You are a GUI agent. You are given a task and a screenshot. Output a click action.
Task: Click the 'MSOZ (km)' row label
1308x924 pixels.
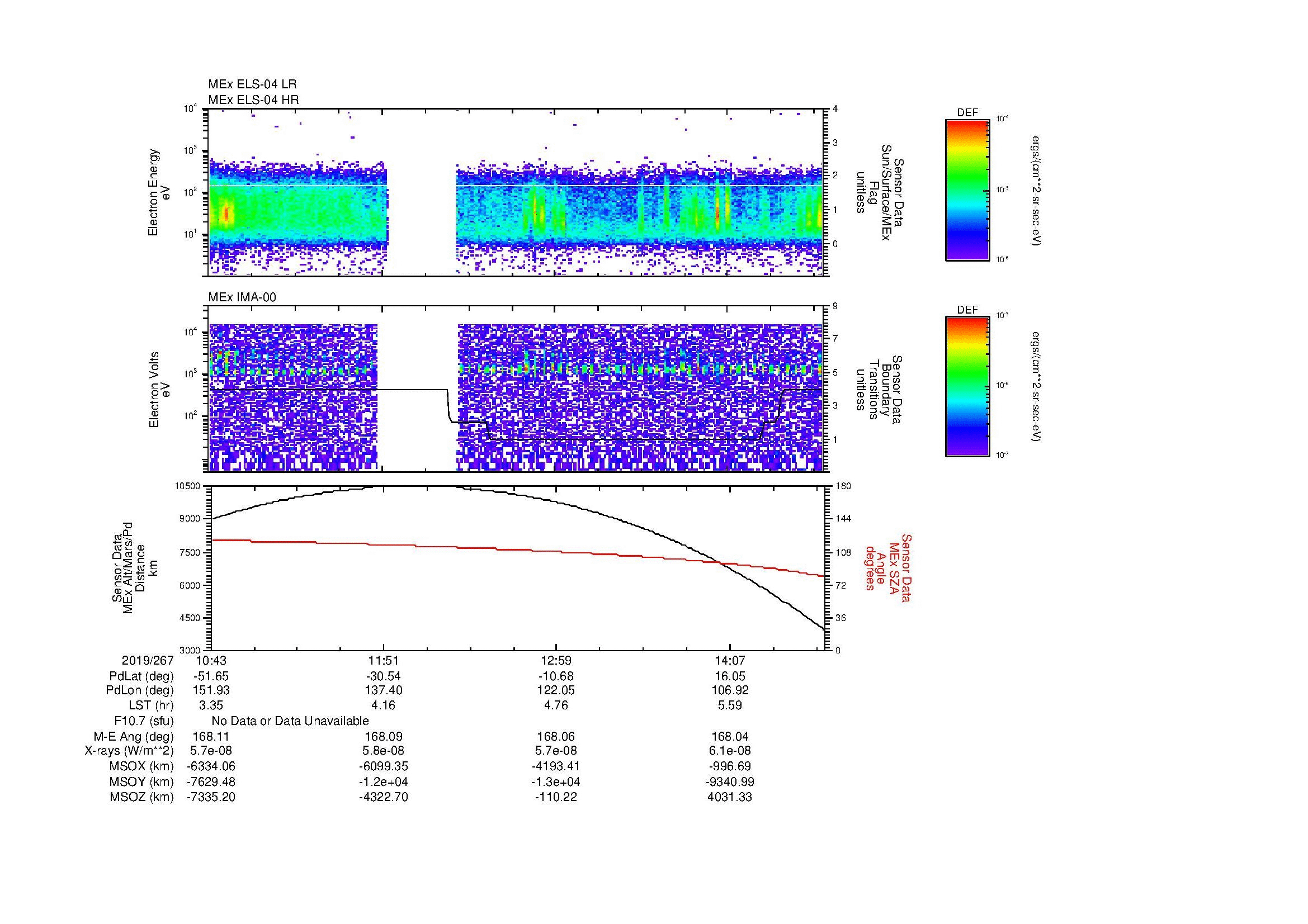click(x=141, y=797)
